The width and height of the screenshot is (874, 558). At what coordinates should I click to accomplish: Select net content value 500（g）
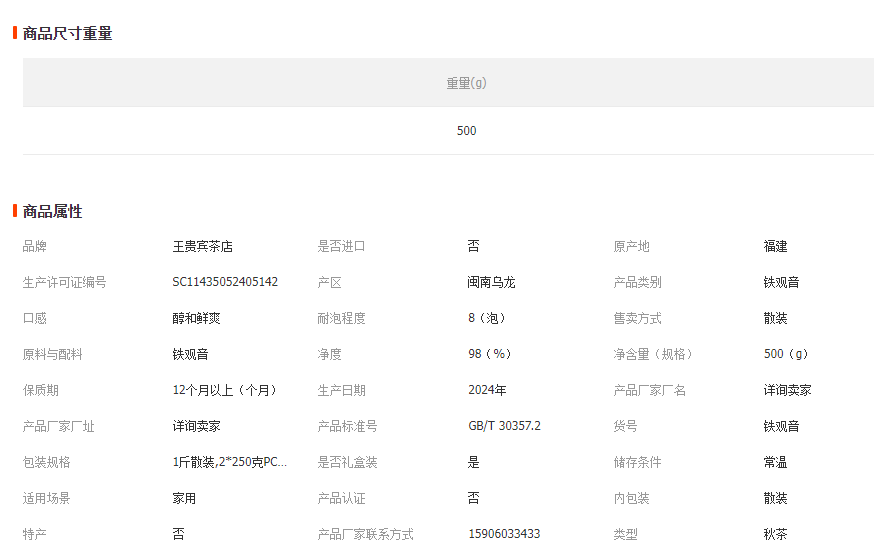[x=786, y=354]
